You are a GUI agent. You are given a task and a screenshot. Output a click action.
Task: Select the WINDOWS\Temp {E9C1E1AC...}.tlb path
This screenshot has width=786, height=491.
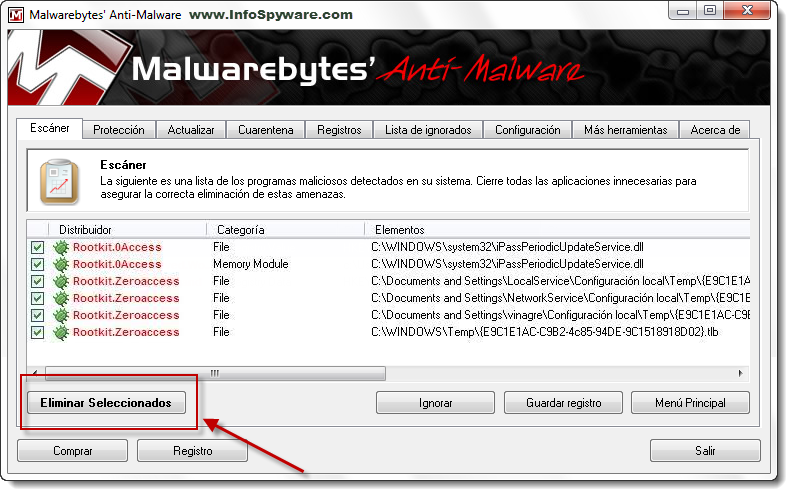click(x=545, y=332)
